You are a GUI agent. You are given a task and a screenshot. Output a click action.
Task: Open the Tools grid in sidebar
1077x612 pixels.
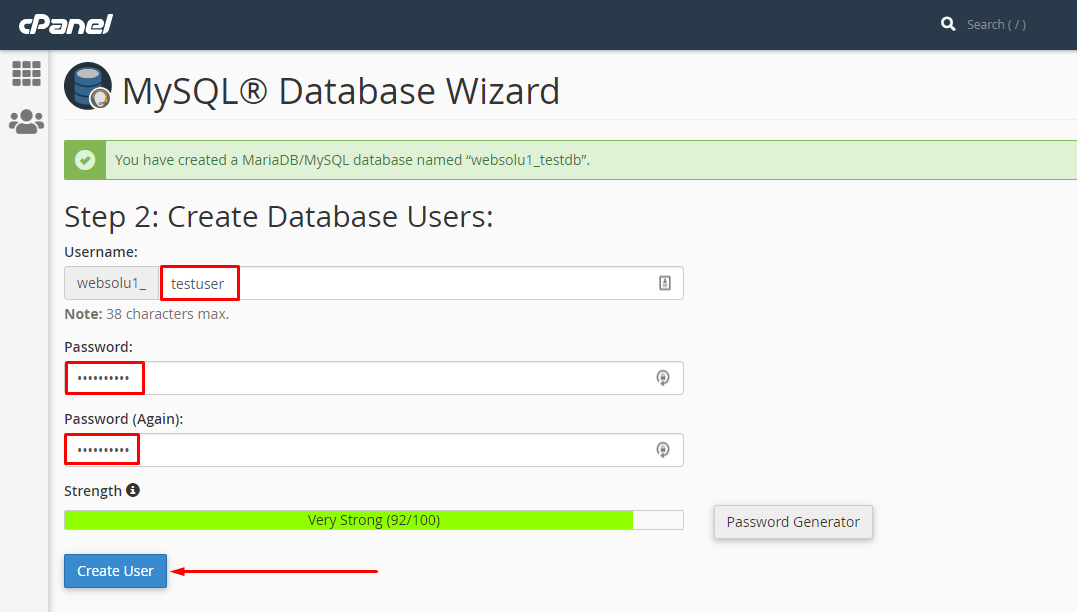pos(26,73)
